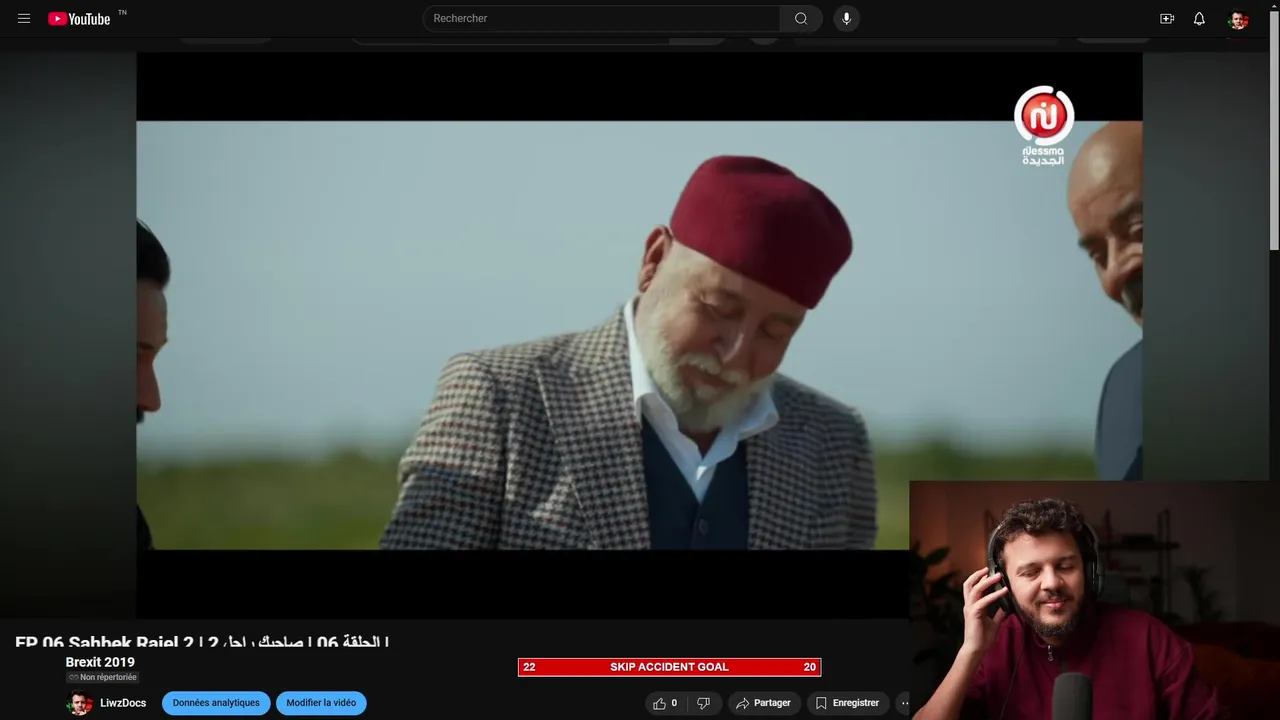Image resolution: width=1280 pixels, height=720 pixels.
Task: Click Modifier la vidéo button
Action: 321,703
